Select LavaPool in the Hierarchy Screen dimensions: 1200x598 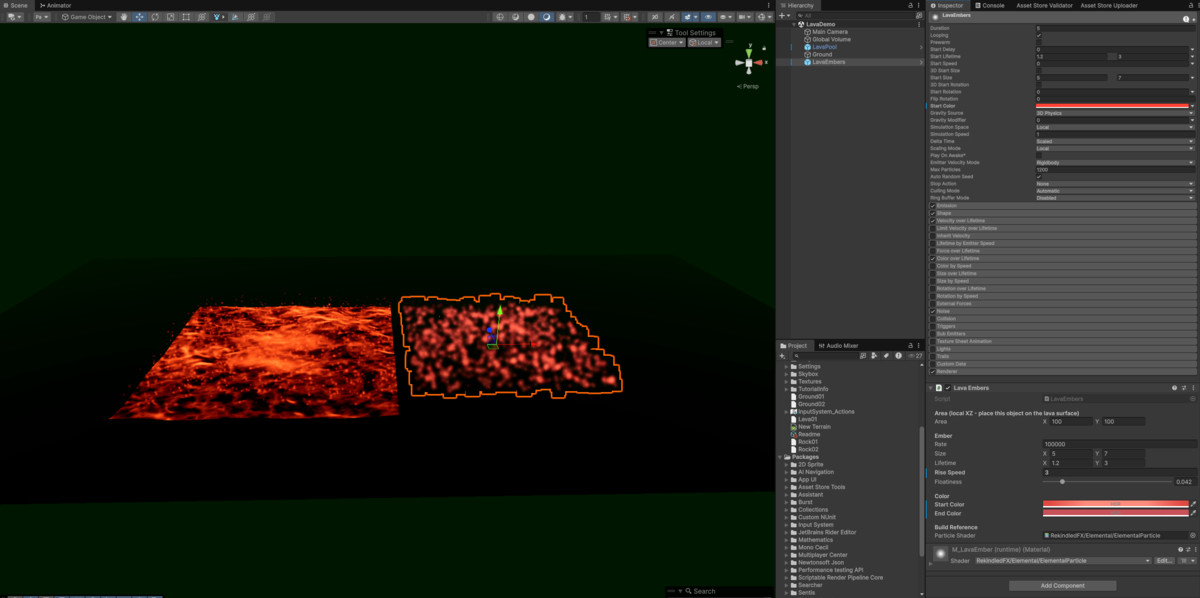(x=824, y=47)
